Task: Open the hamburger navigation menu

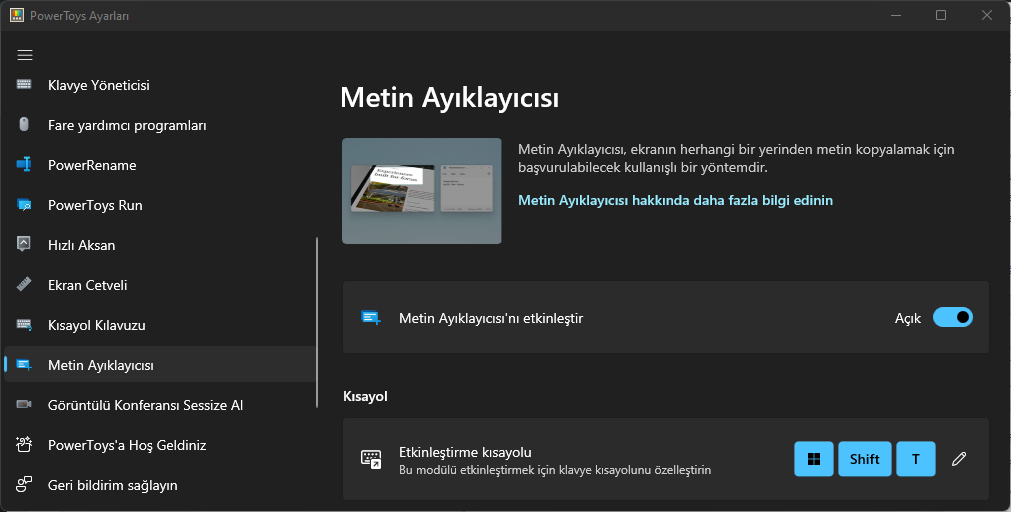Action: (25, 55)
